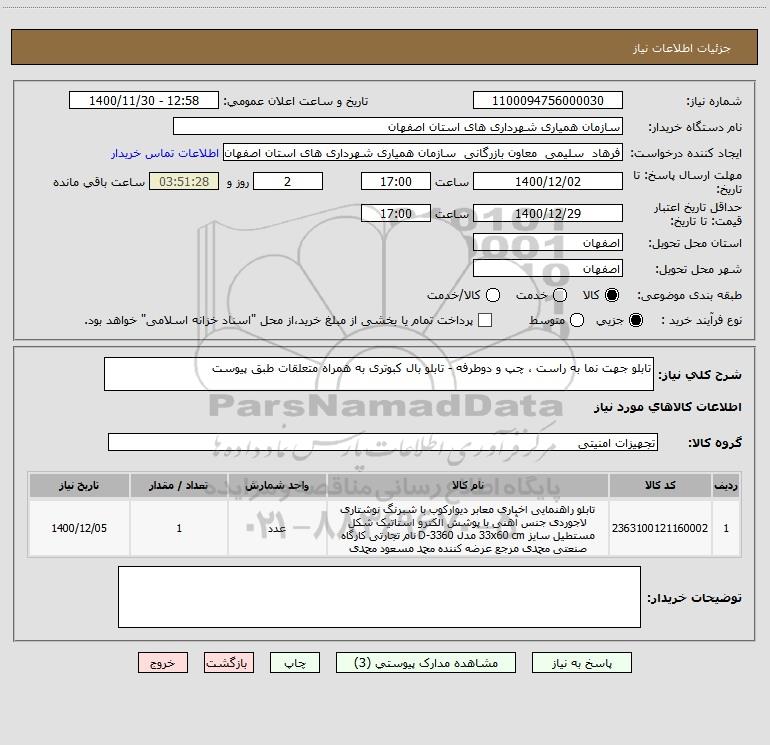
Task: Click the product name description cell
Action: click(468, 528)
